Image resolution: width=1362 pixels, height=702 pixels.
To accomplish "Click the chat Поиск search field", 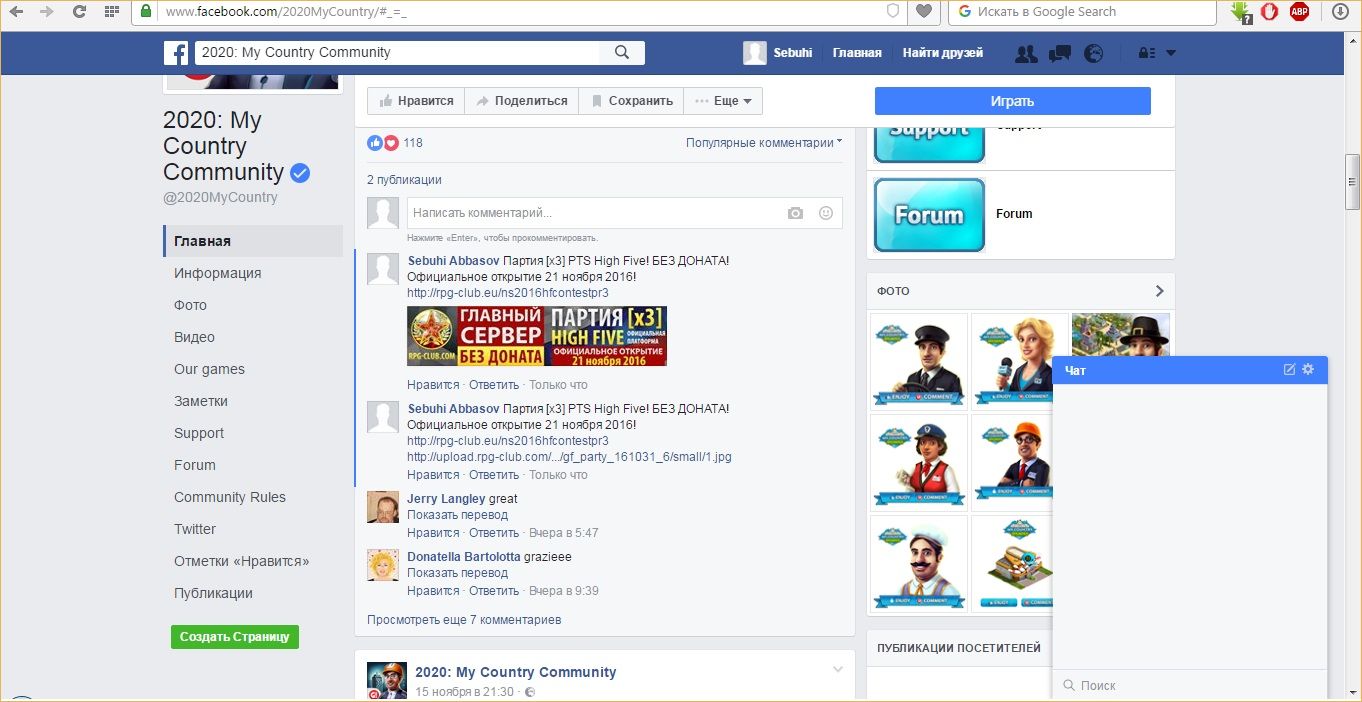I will 1190,685.
